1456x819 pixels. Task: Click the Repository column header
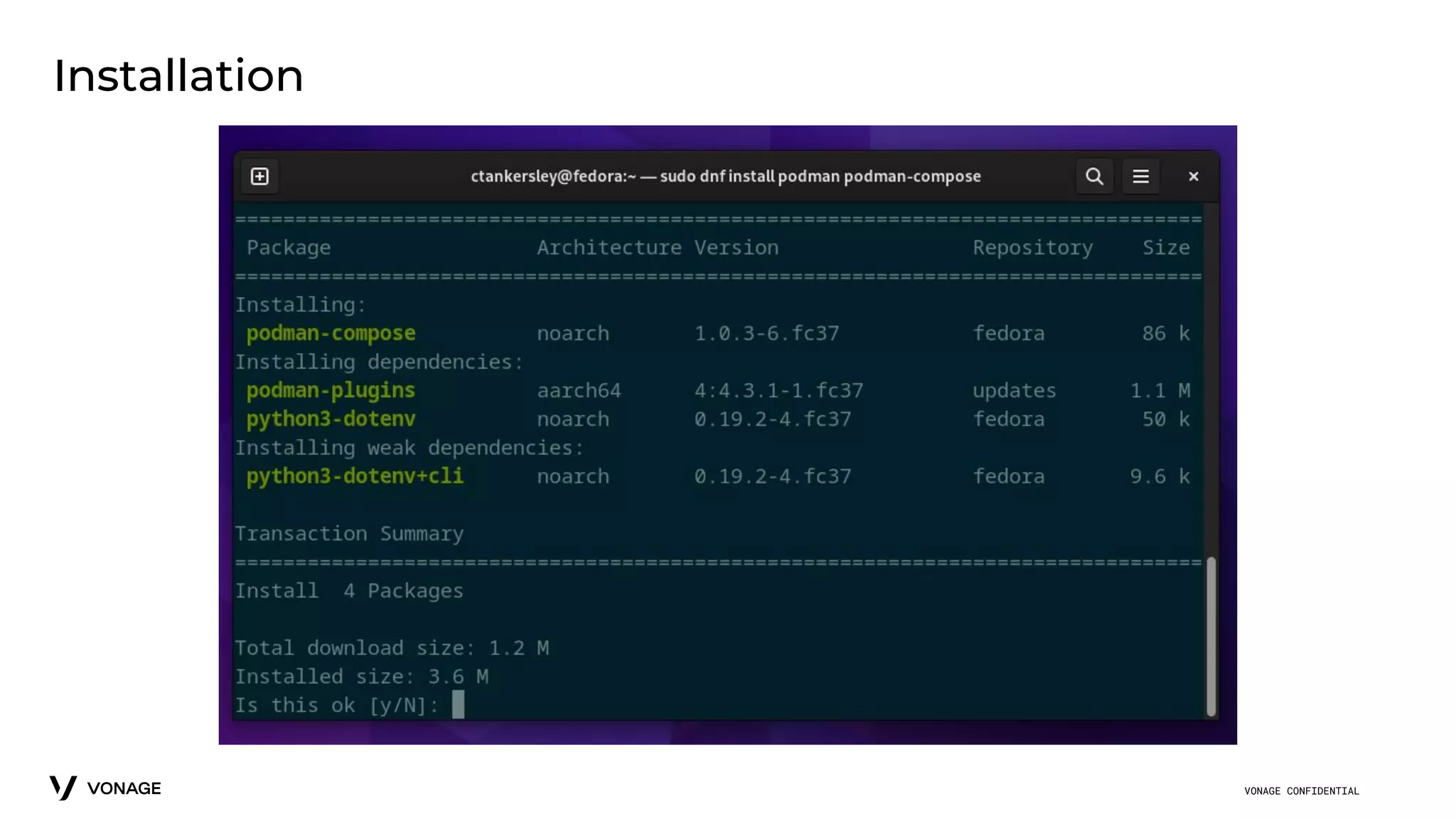point(1032,247)
